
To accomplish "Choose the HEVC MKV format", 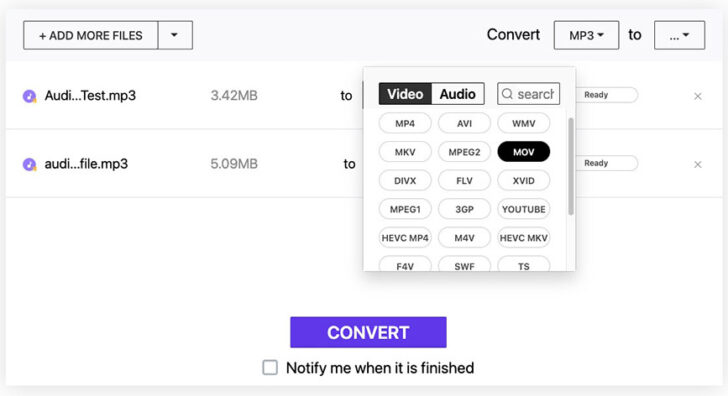I will click(524, 238).
